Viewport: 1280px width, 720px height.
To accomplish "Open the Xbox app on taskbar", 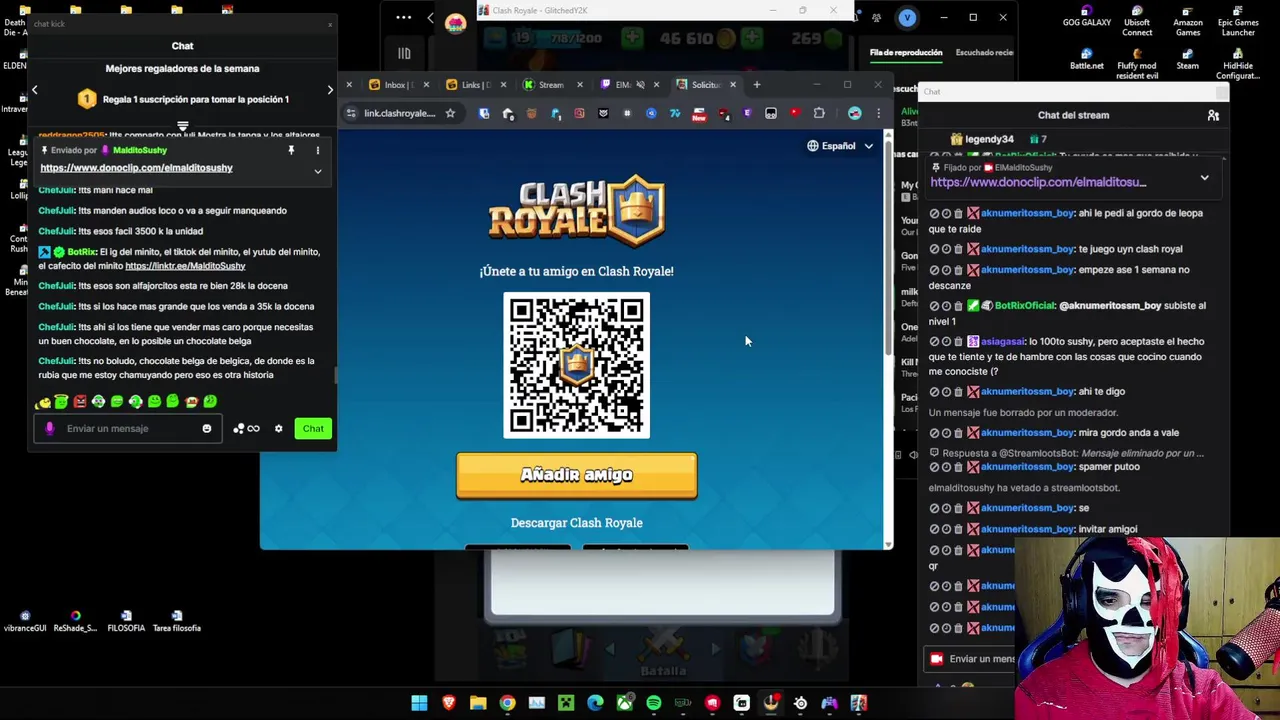I will pos(625,703).
